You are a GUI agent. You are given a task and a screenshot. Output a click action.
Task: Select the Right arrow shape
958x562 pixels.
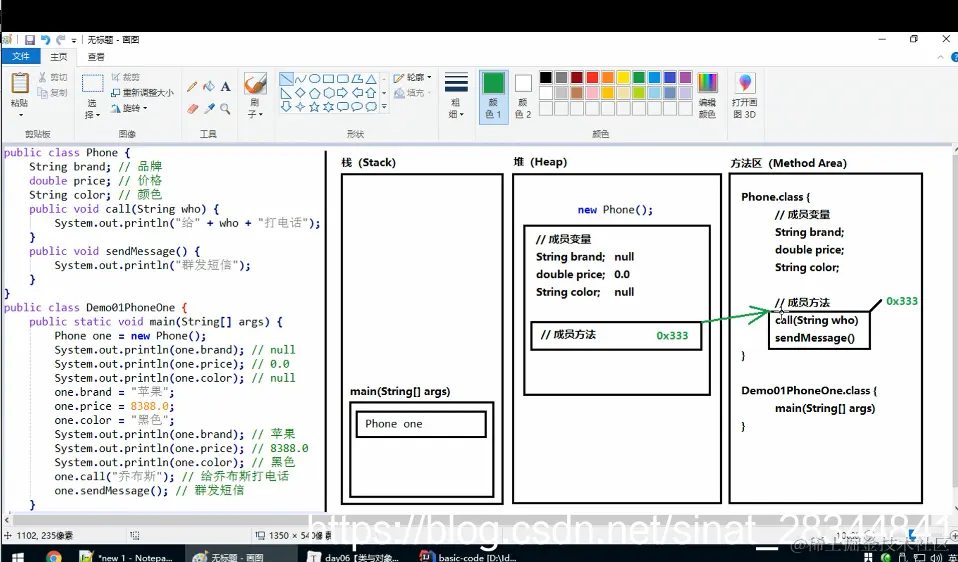coord(342,93)
